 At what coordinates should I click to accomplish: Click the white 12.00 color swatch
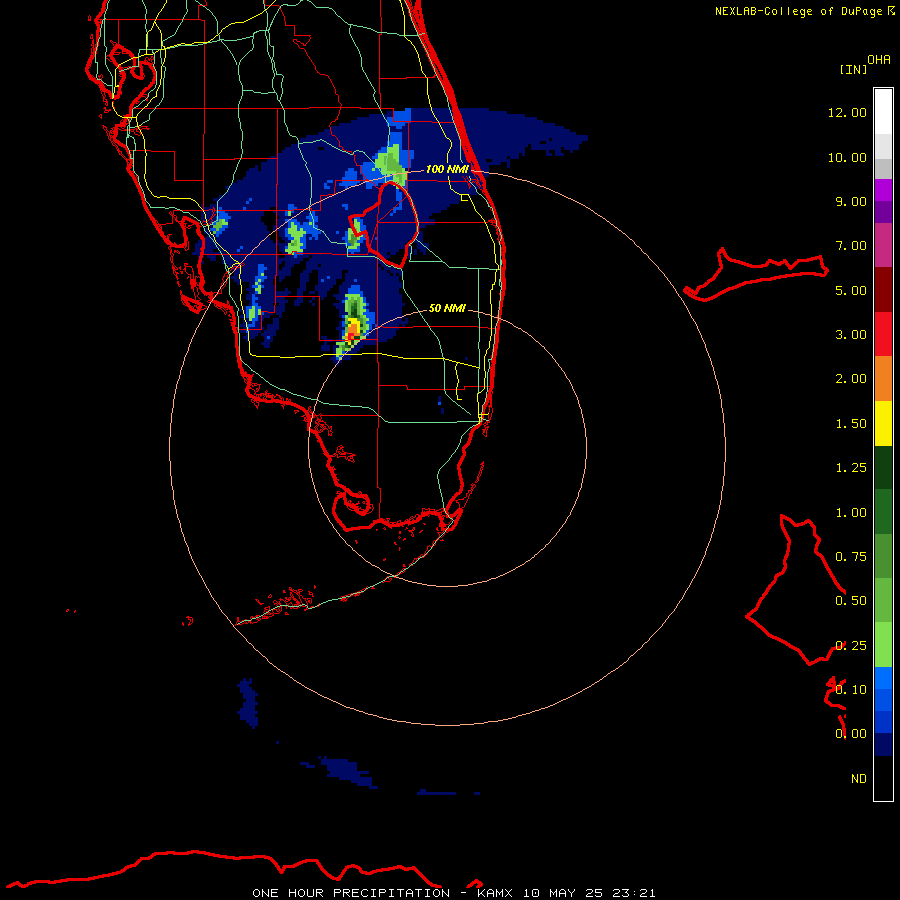pos(883,112)
